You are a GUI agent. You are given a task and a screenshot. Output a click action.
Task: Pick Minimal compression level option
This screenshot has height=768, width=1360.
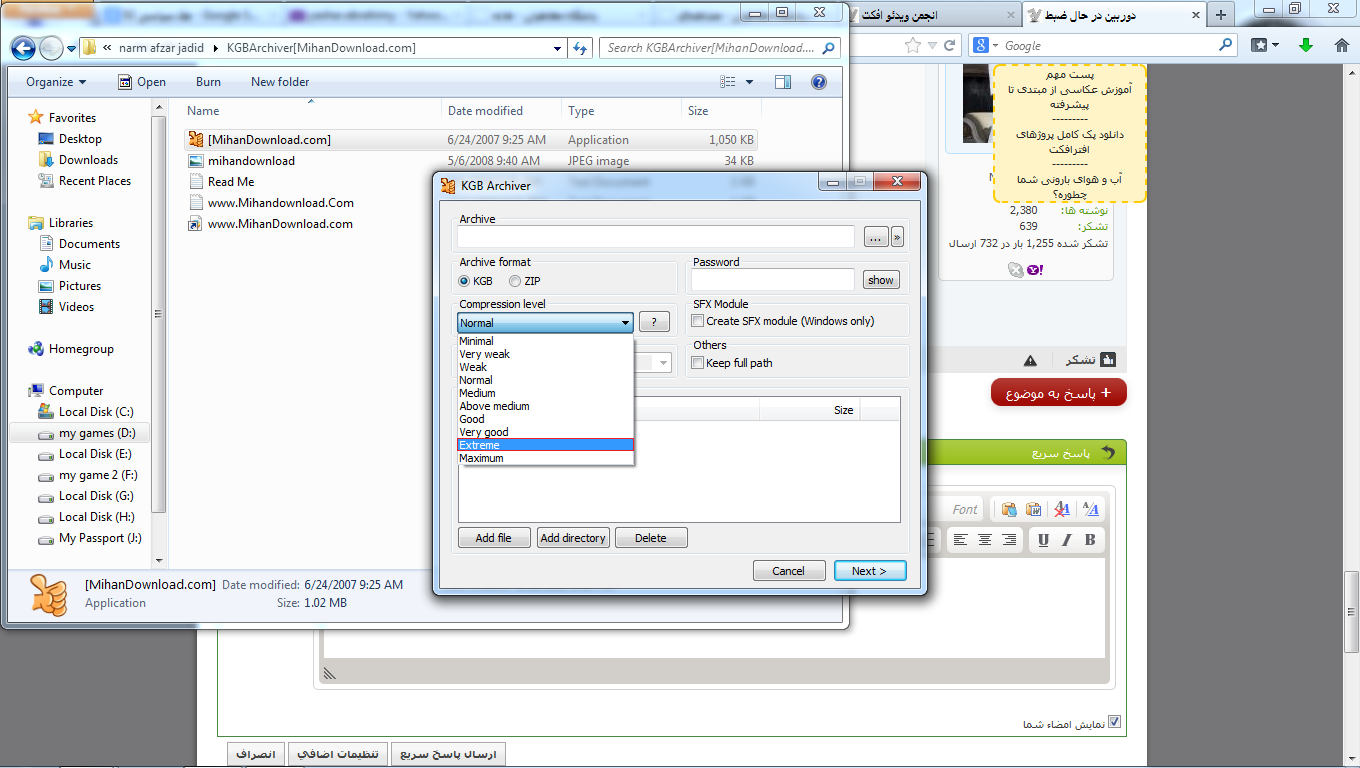pyautogui.click(x=545, y=341)
